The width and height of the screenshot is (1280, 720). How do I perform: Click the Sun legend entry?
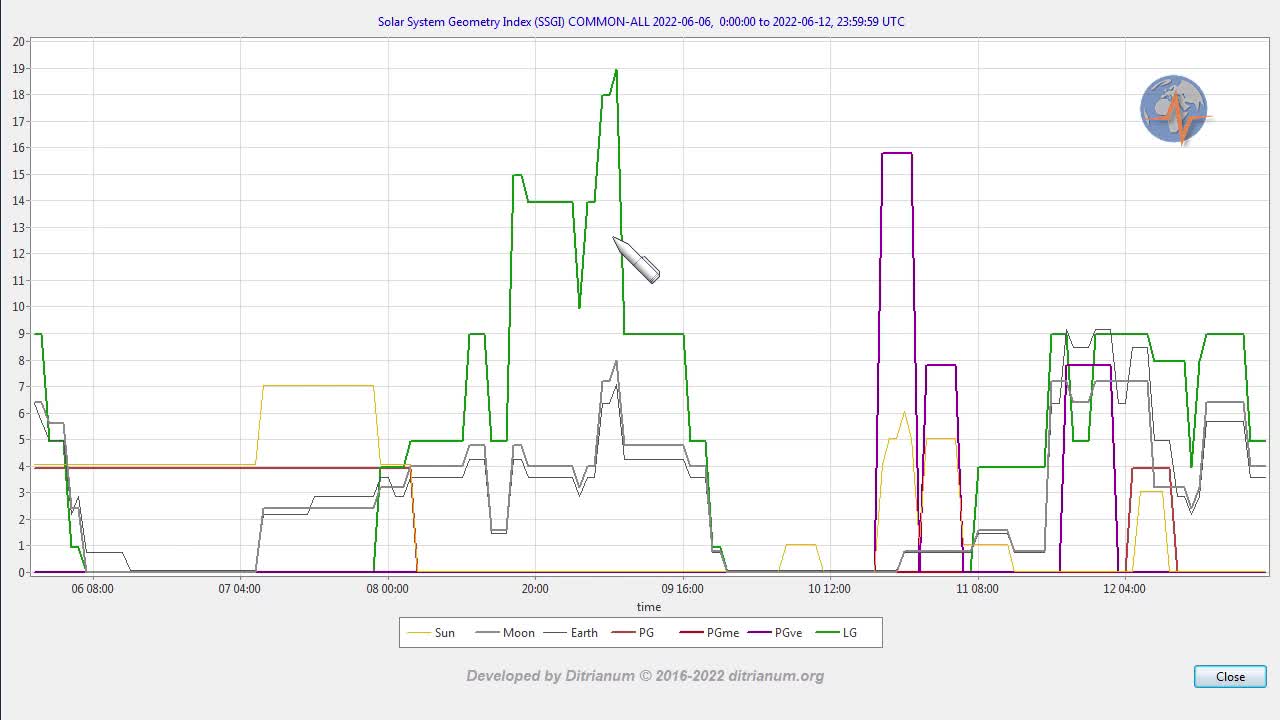click(x=432, y=633)
